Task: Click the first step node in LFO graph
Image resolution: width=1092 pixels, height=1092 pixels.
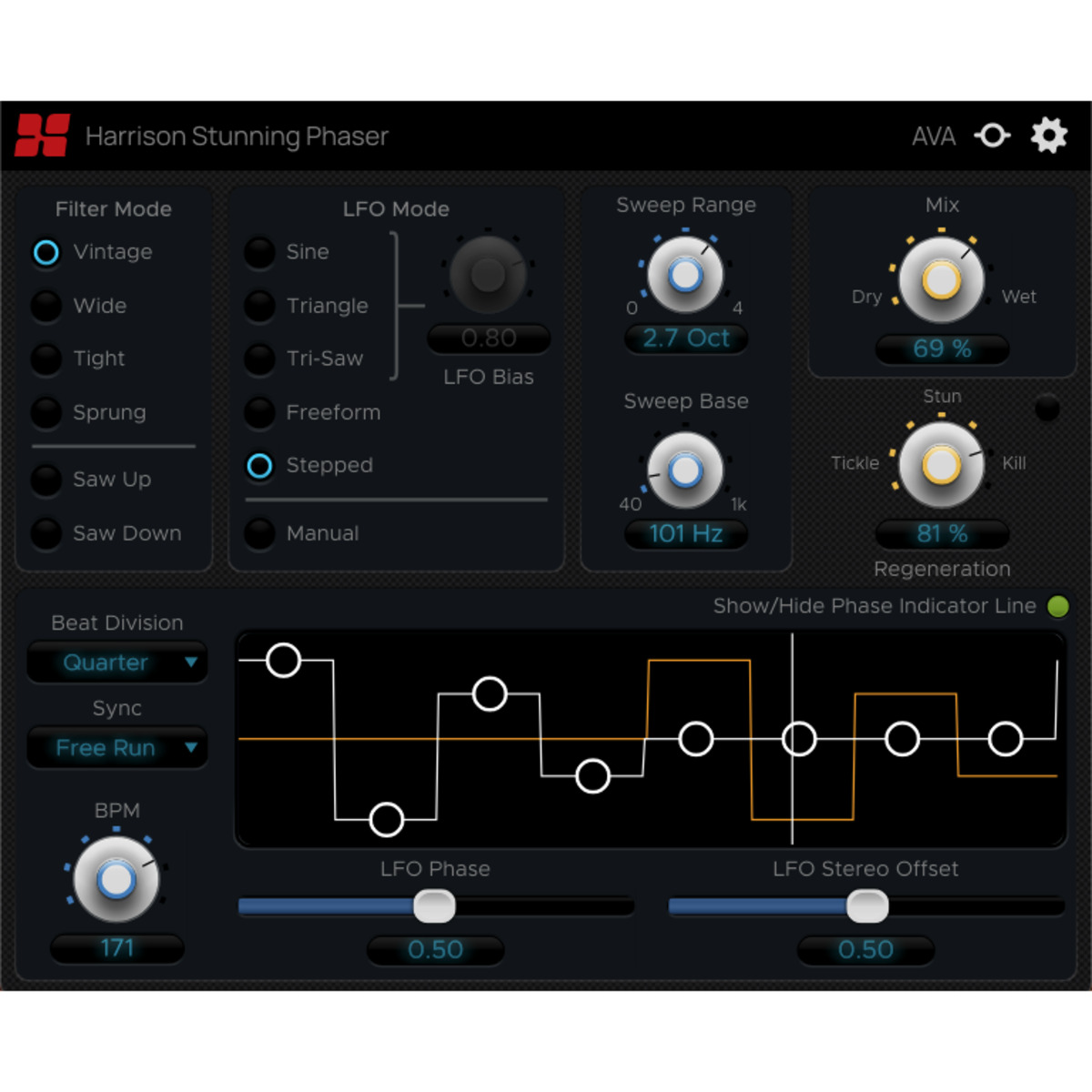Action: click(283, 660)
